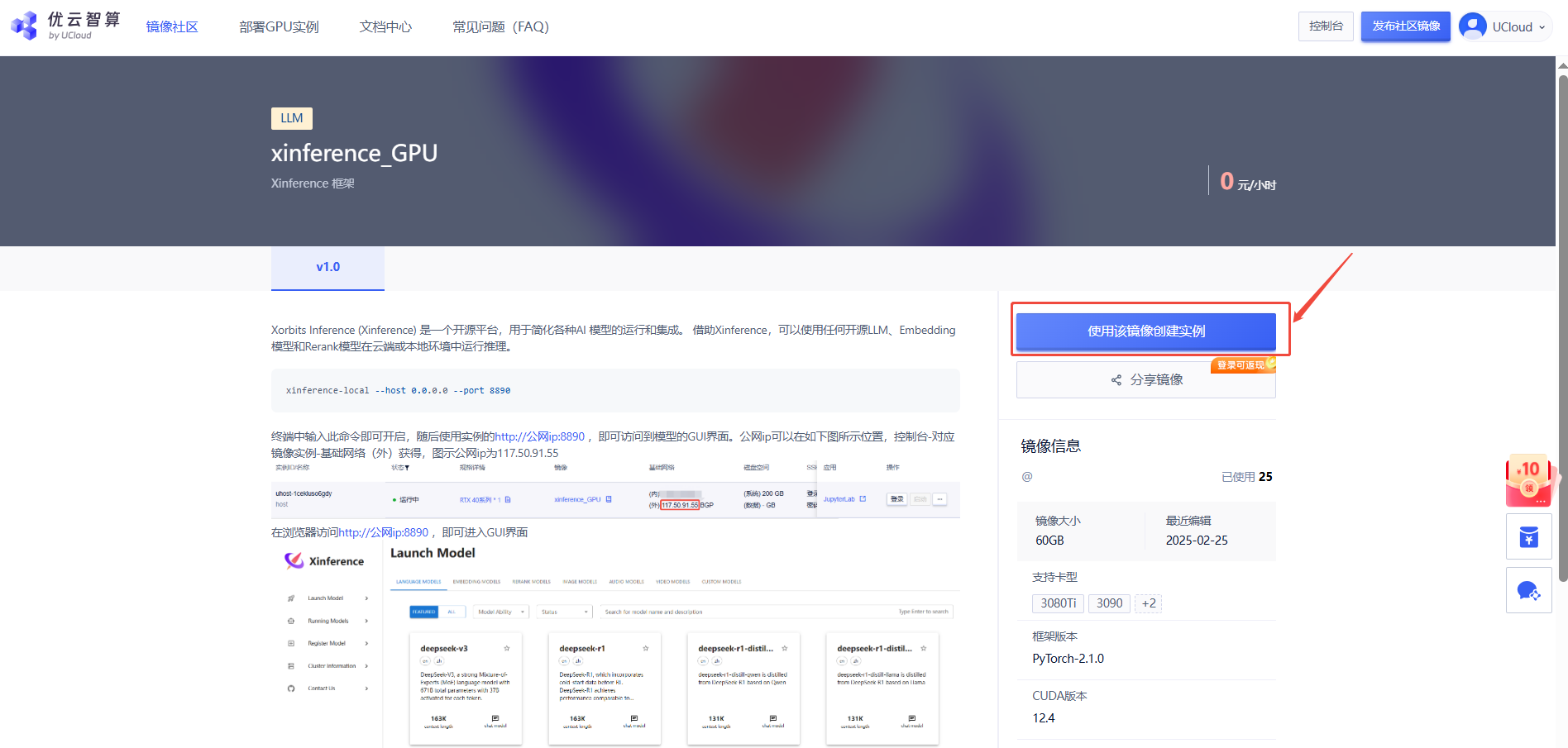Click the instance list screenshot image
Screen dimensions: 1568x748
point(615,489)
